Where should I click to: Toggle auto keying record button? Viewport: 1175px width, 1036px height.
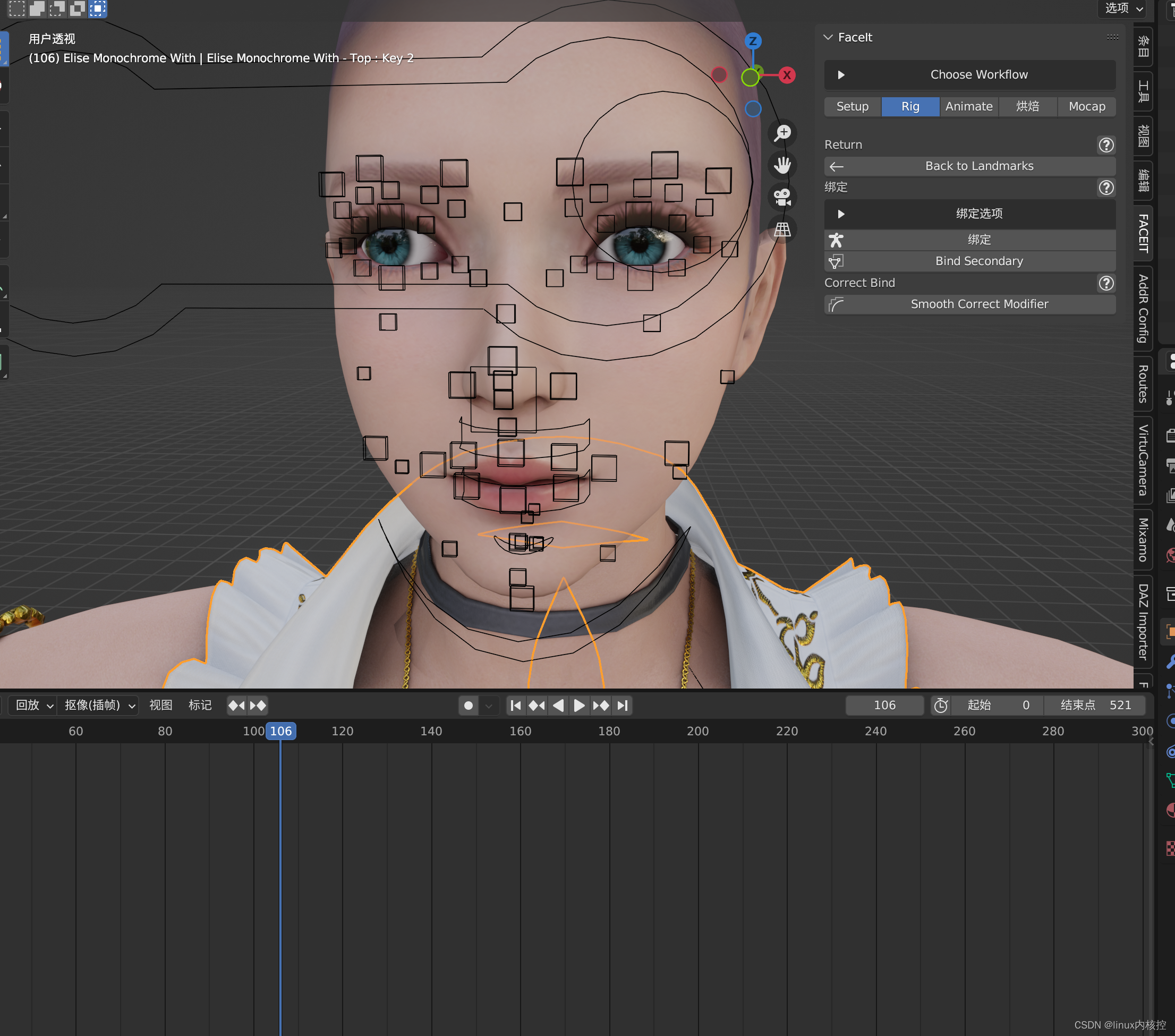coord(468,706)
